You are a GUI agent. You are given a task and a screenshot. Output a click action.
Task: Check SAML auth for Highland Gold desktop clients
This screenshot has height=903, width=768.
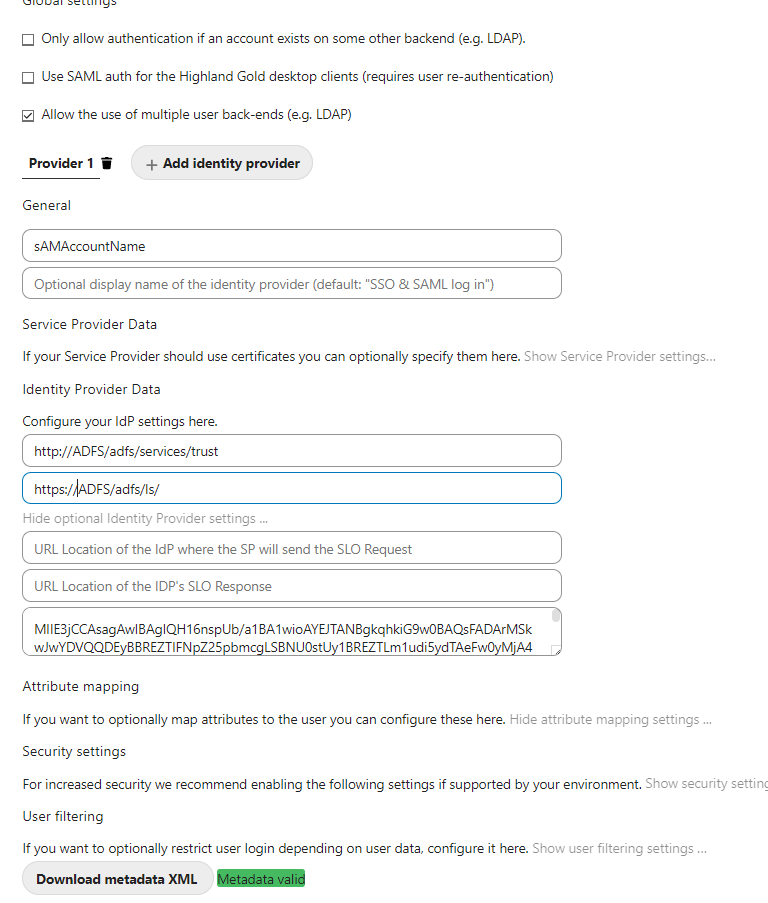point(28,76)
